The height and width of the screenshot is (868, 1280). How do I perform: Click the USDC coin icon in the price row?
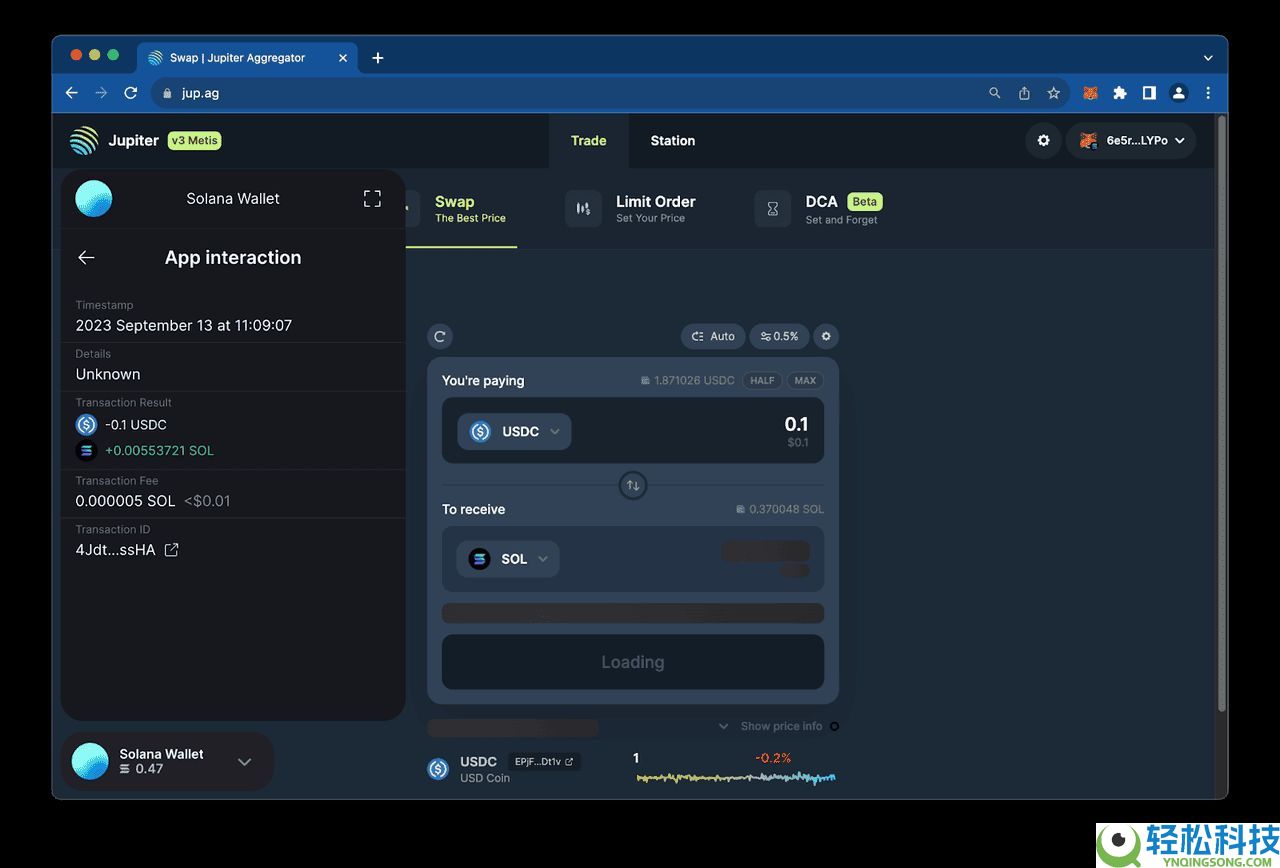(x=438, y=769)
